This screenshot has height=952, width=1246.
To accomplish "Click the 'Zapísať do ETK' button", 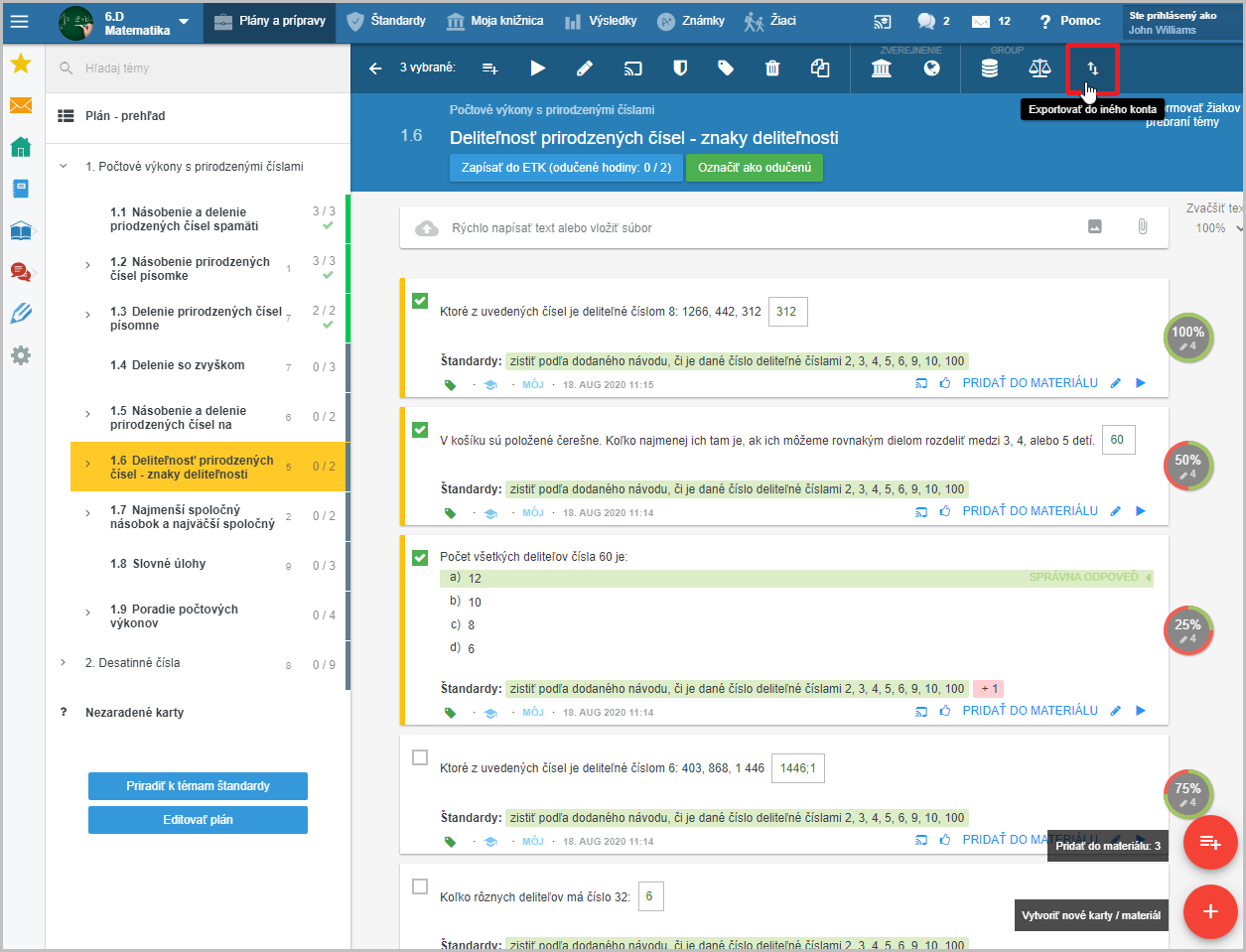I will point(566,168).
